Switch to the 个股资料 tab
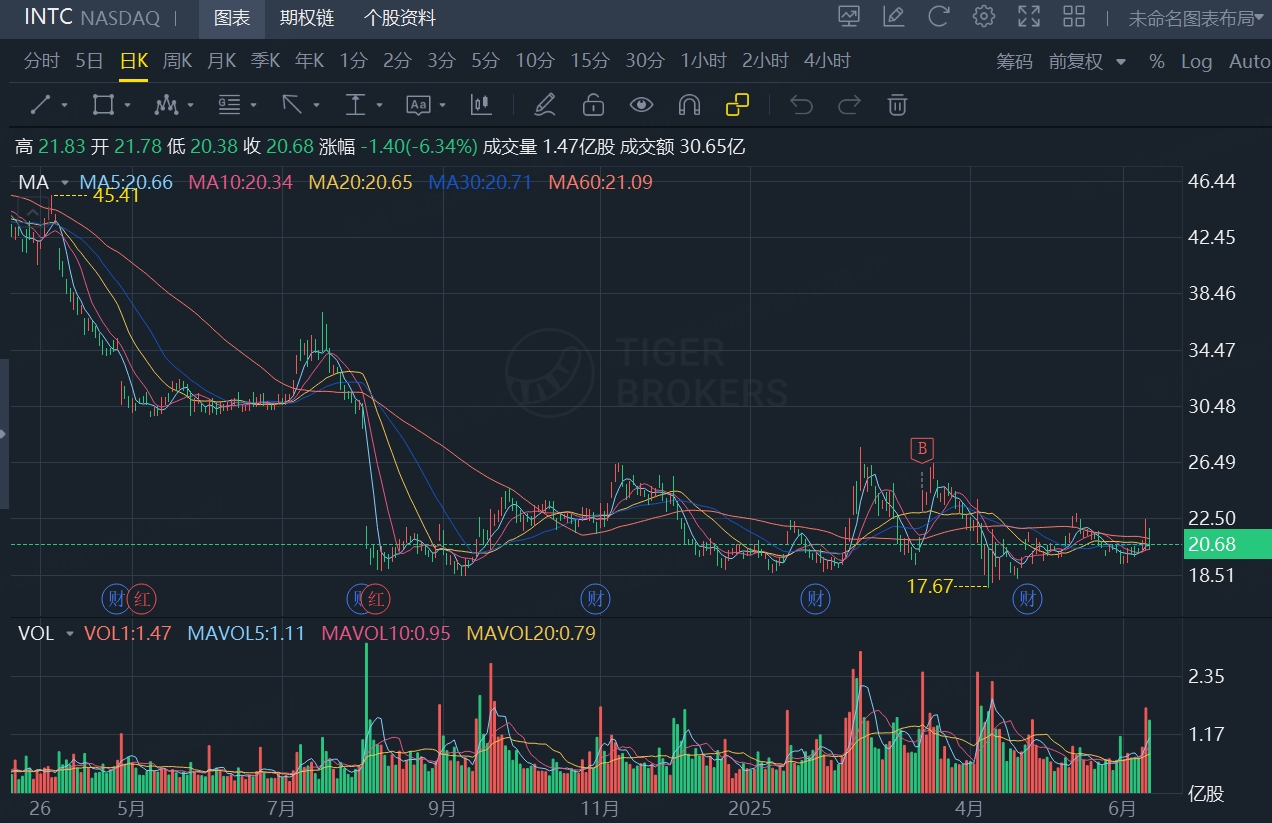1272x823 pixels. (x=400, y=18)
